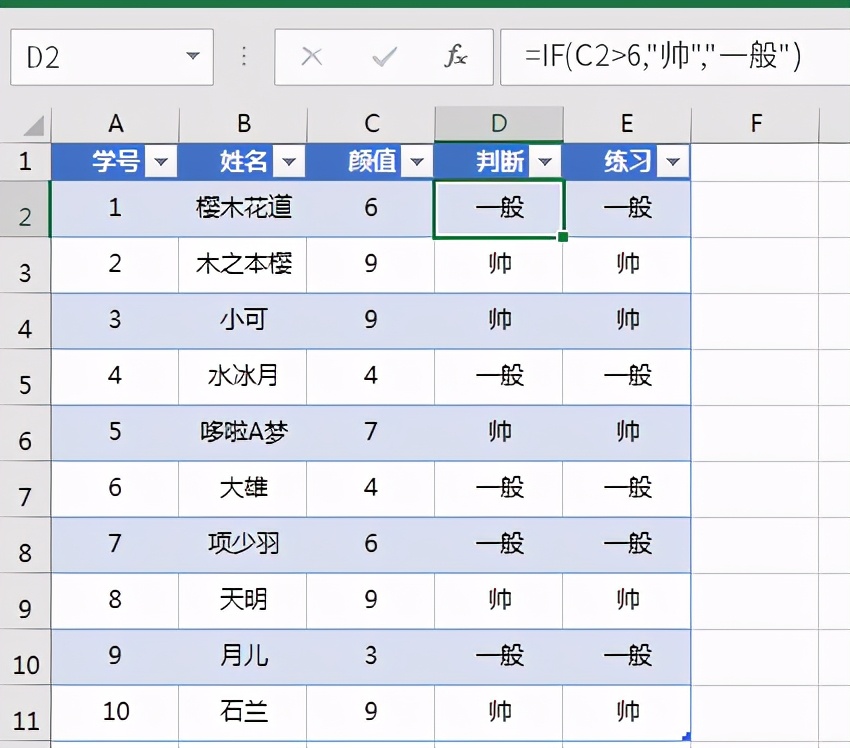Select 练习 cell 一般 in 樱木花道 row
850x748 pixels.
tap(627, 209)
